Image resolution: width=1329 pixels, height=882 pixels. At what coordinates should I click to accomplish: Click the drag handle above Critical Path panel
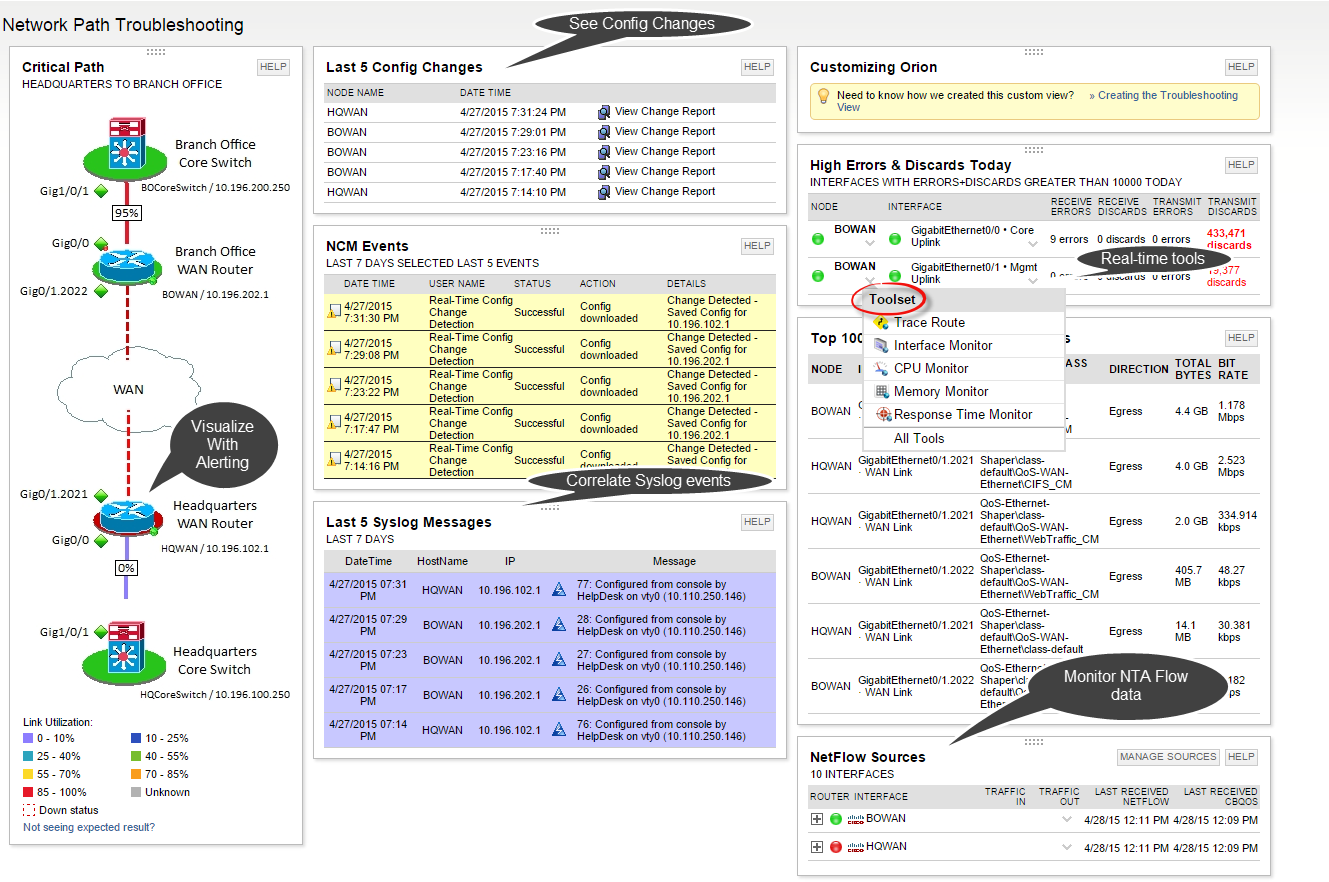[156, 51]
